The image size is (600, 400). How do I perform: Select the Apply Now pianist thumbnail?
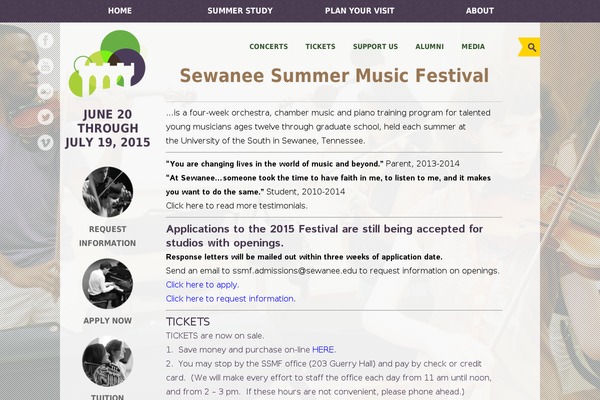108,284
